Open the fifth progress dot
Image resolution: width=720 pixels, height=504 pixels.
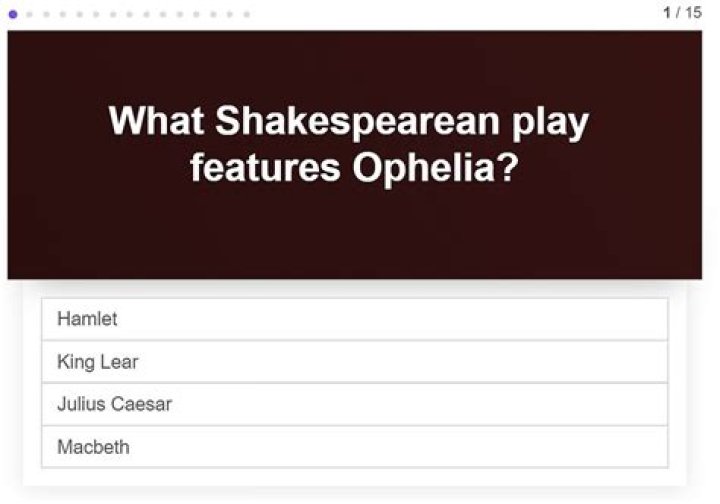(x=80, y=14)
